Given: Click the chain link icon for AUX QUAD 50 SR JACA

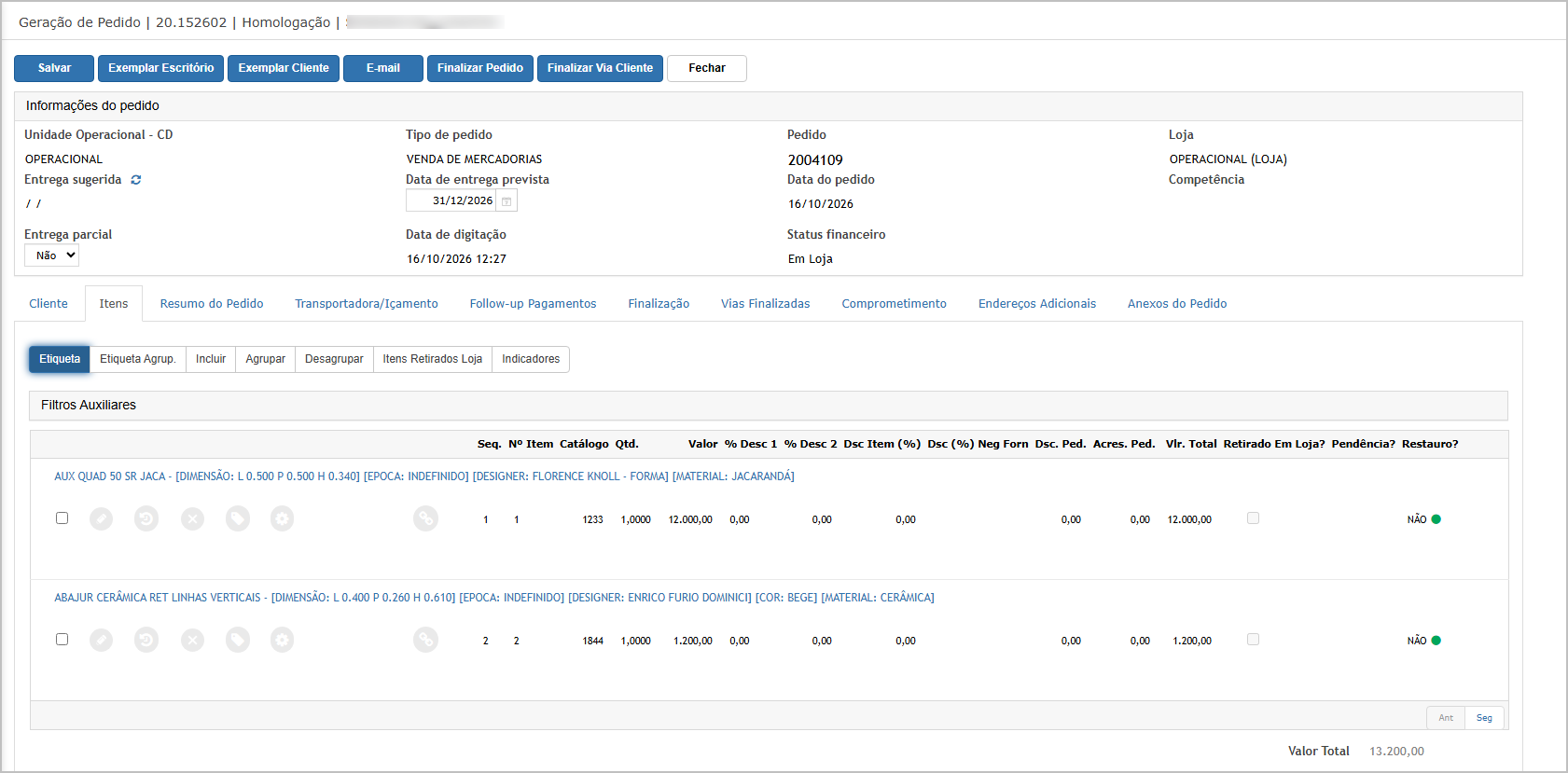Looking at the screenshot, I should (425, 518).
